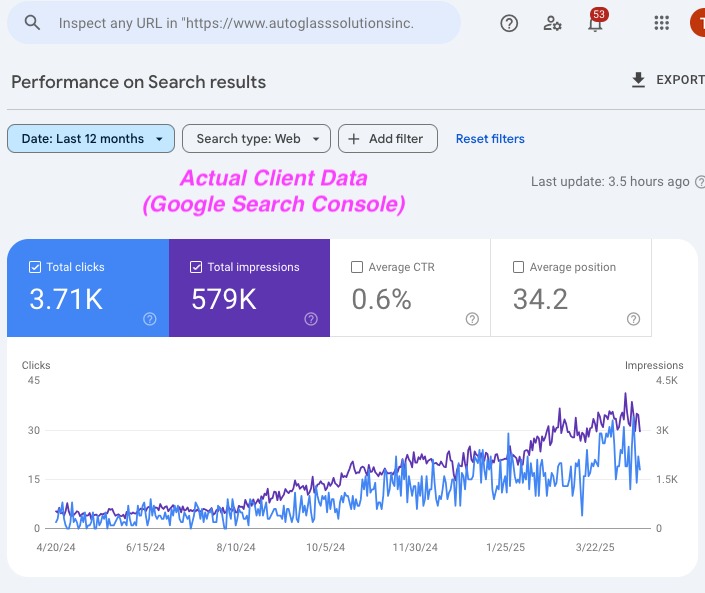The width and height of the screenshot is (705, 593).
Task: Click the Impressions axis title
Action: point(654,366)
